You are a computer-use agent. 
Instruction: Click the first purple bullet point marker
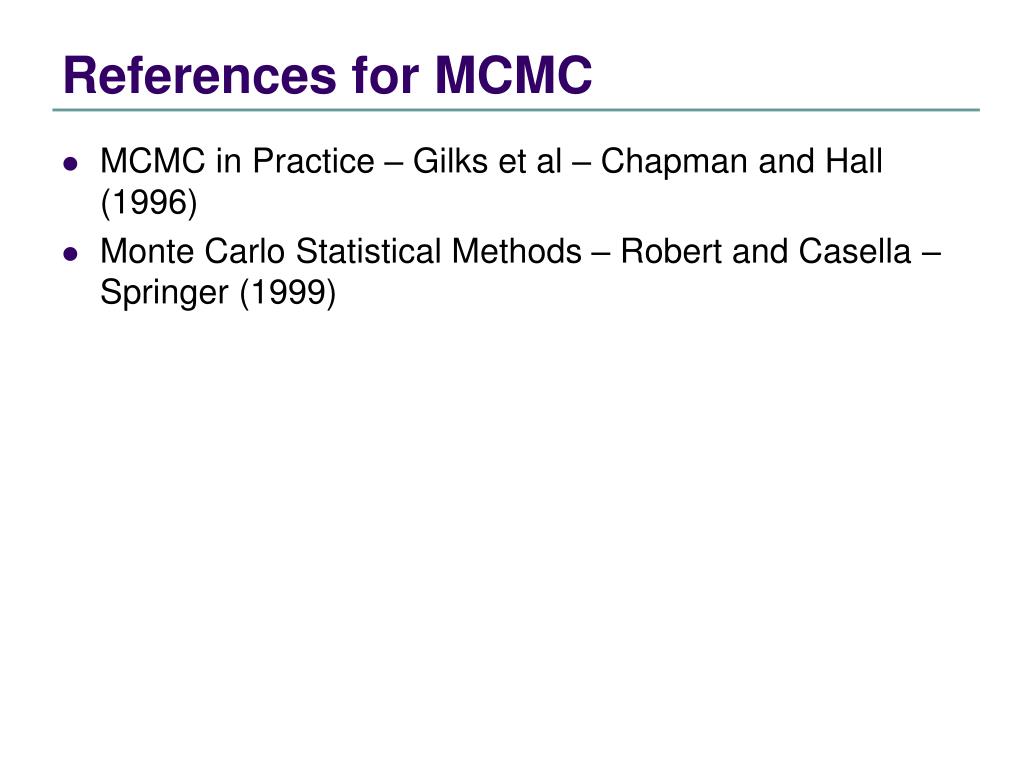pos(71,163)
